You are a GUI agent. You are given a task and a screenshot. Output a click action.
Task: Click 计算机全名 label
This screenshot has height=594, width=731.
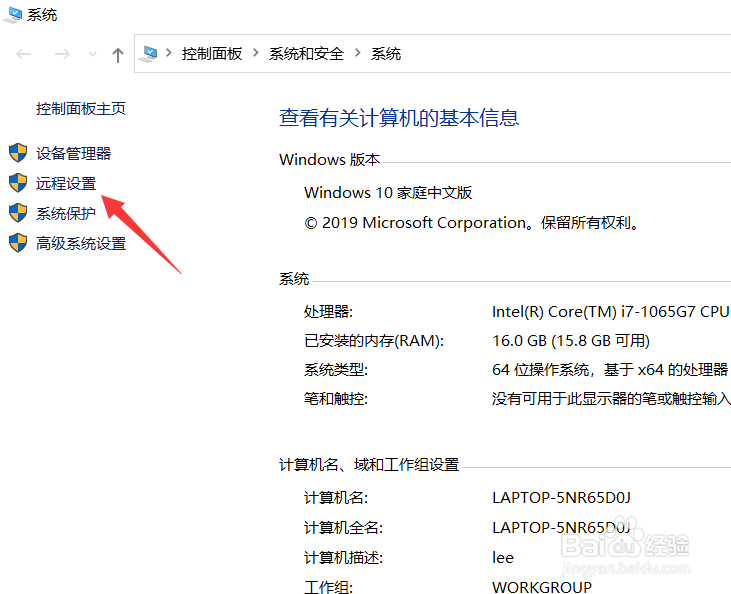(x=343, y=527)
